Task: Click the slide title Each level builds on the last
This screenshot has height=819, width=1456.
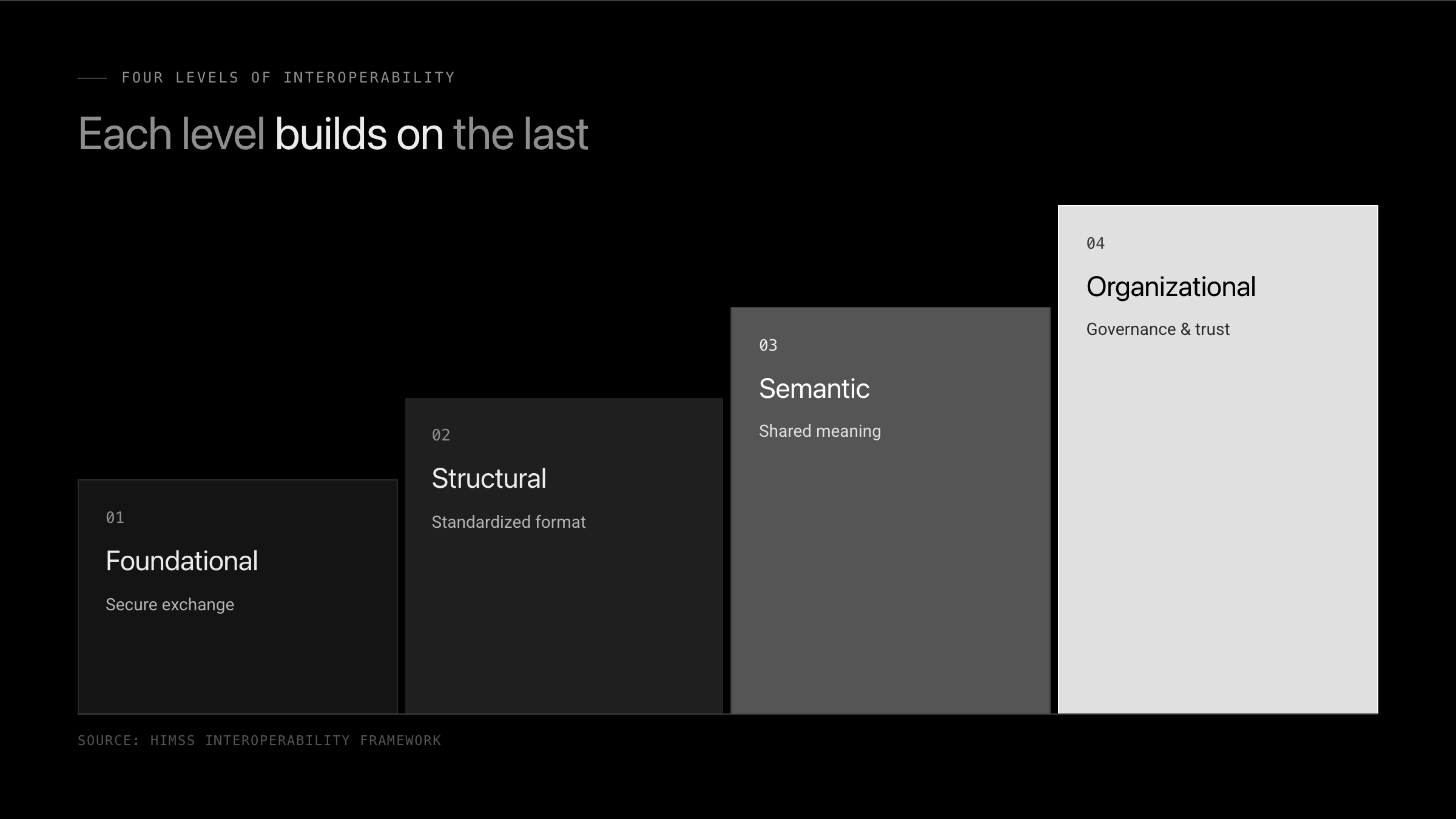Action: pyautogui.click(x=333, y=133)
